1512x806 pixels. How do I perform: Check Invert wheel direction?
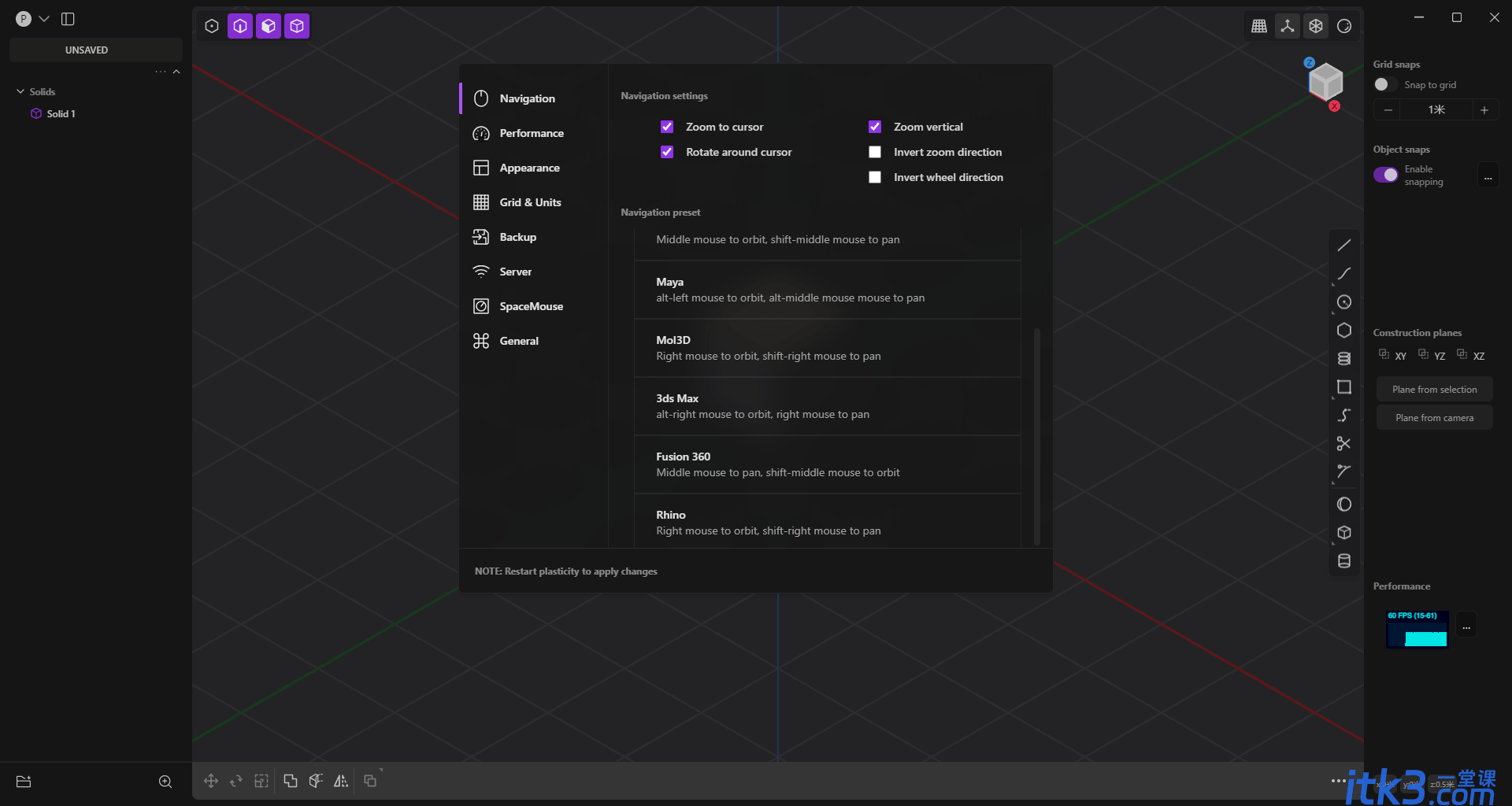point(875,177)
